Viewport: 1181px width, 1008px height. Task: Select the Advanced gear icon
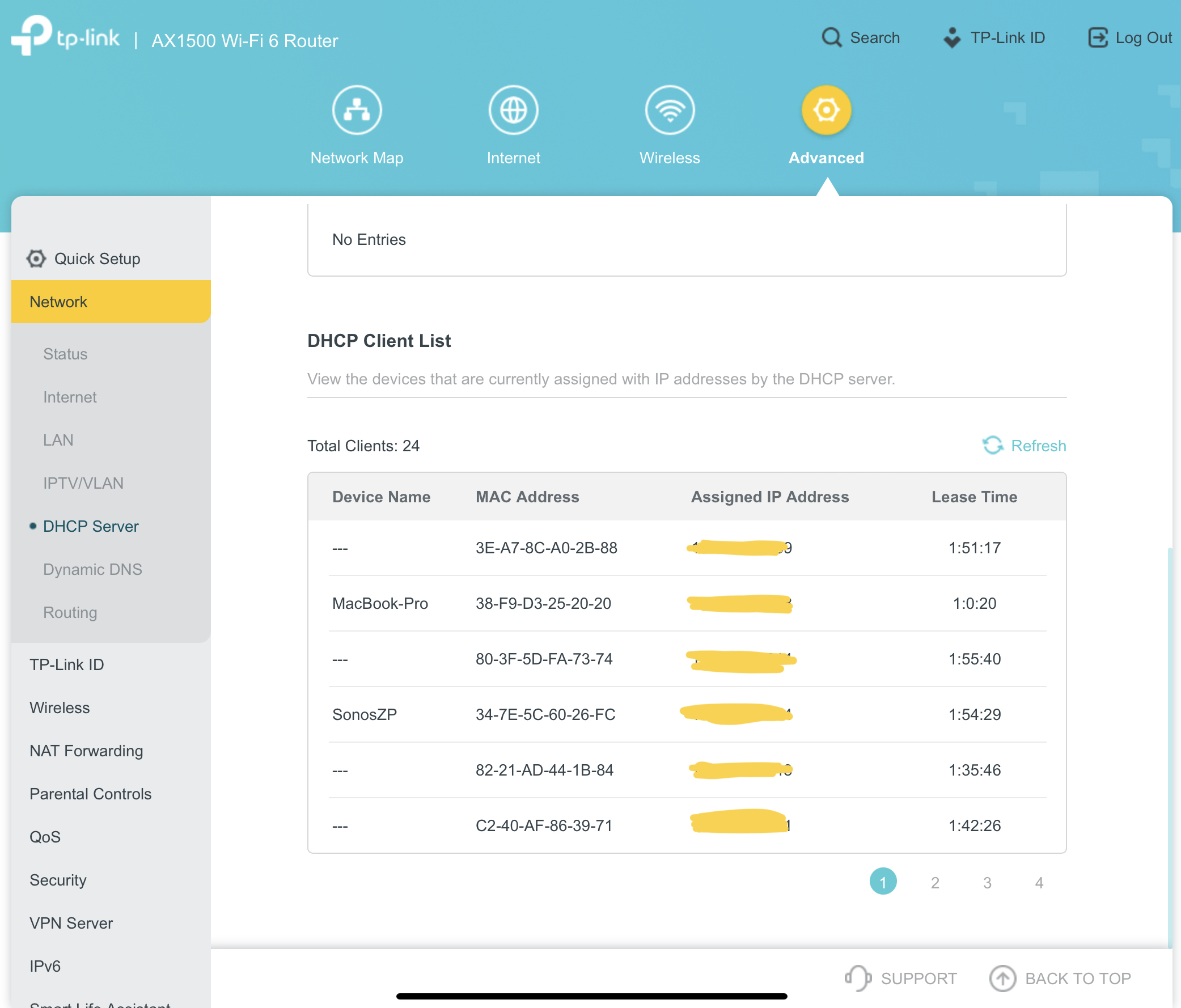pos(826,110)
